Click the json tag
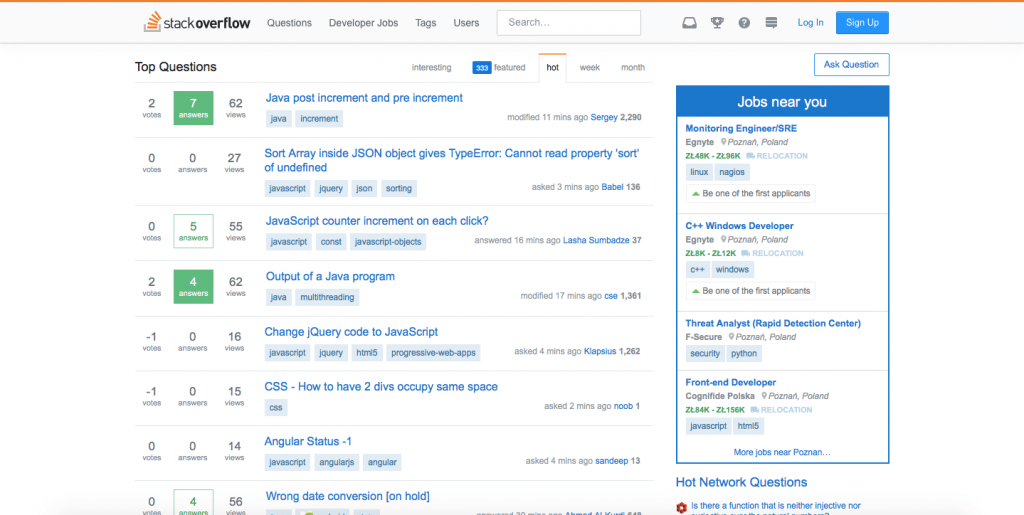Image resolution: width=1024 pixels, height=515 pixels. pos(364,188)
